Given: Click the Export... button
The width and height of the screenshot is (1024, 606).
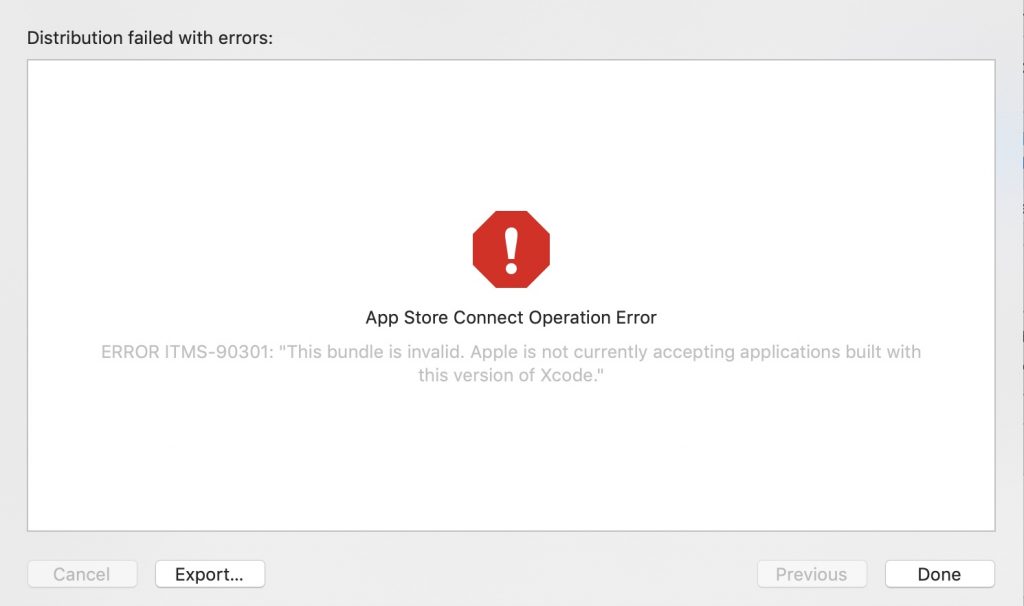Looking at the screenshot, I should click(x=210, y=574).
